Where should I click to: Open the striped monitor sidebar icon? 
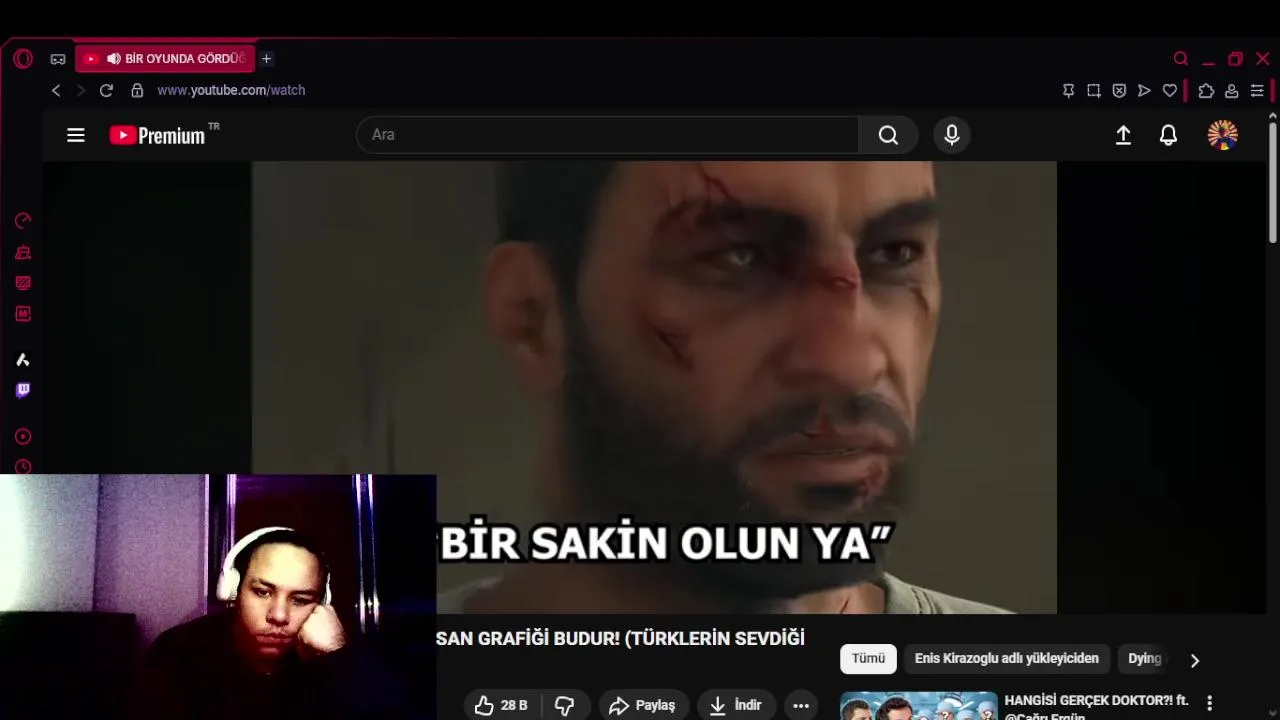(23, 283)
